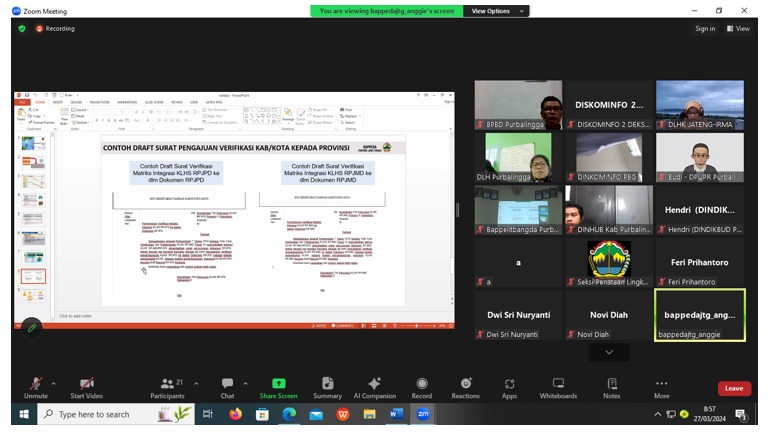Toggle meeting recording with Record
Screen dimensions: 770x438
[x=421, y=387]
